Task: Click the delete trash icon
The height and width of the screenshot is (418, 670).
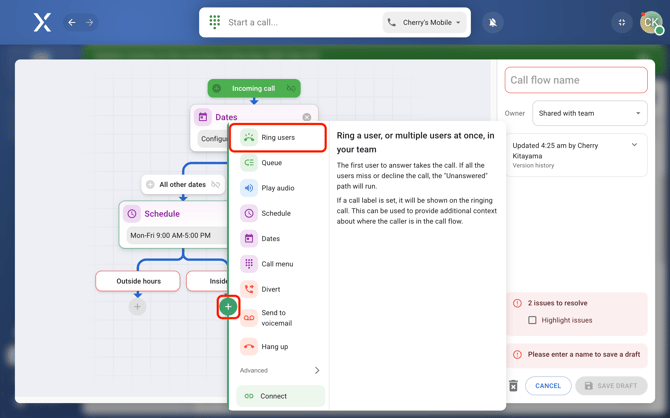Action: [x=513, y=386]
